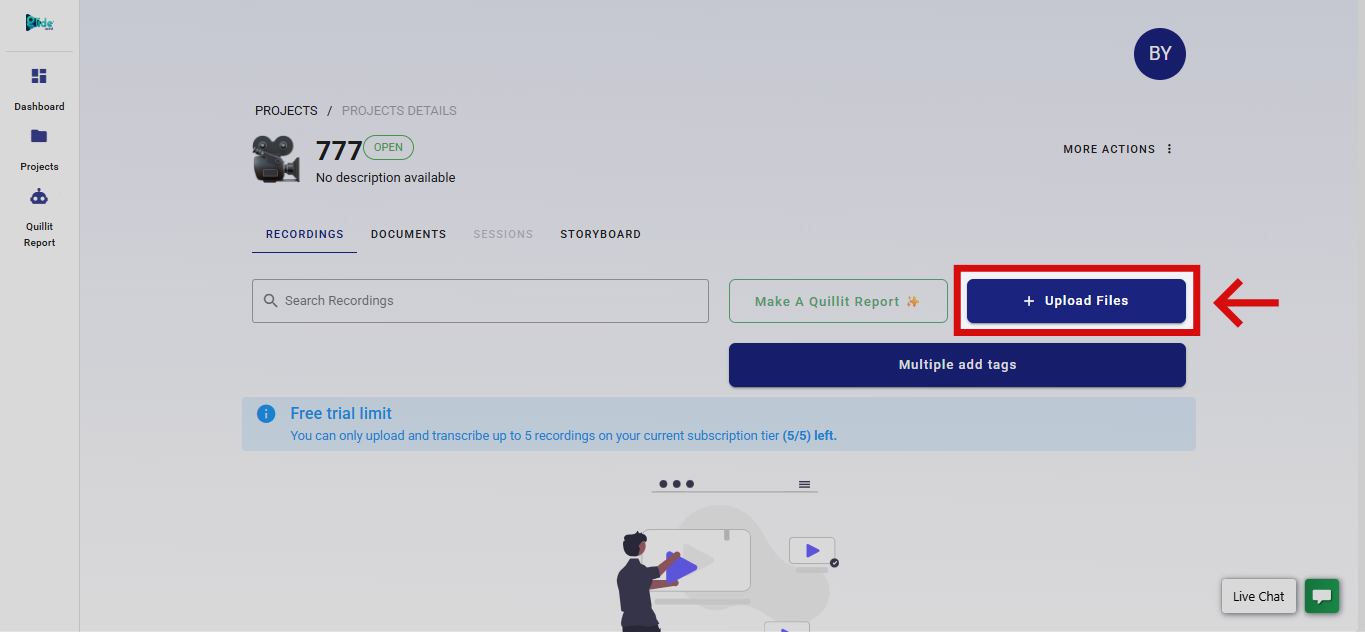Switch to the RECORDINGS tab
Image resolution: width=1365 pixels, height=632 pixels.
304,234
